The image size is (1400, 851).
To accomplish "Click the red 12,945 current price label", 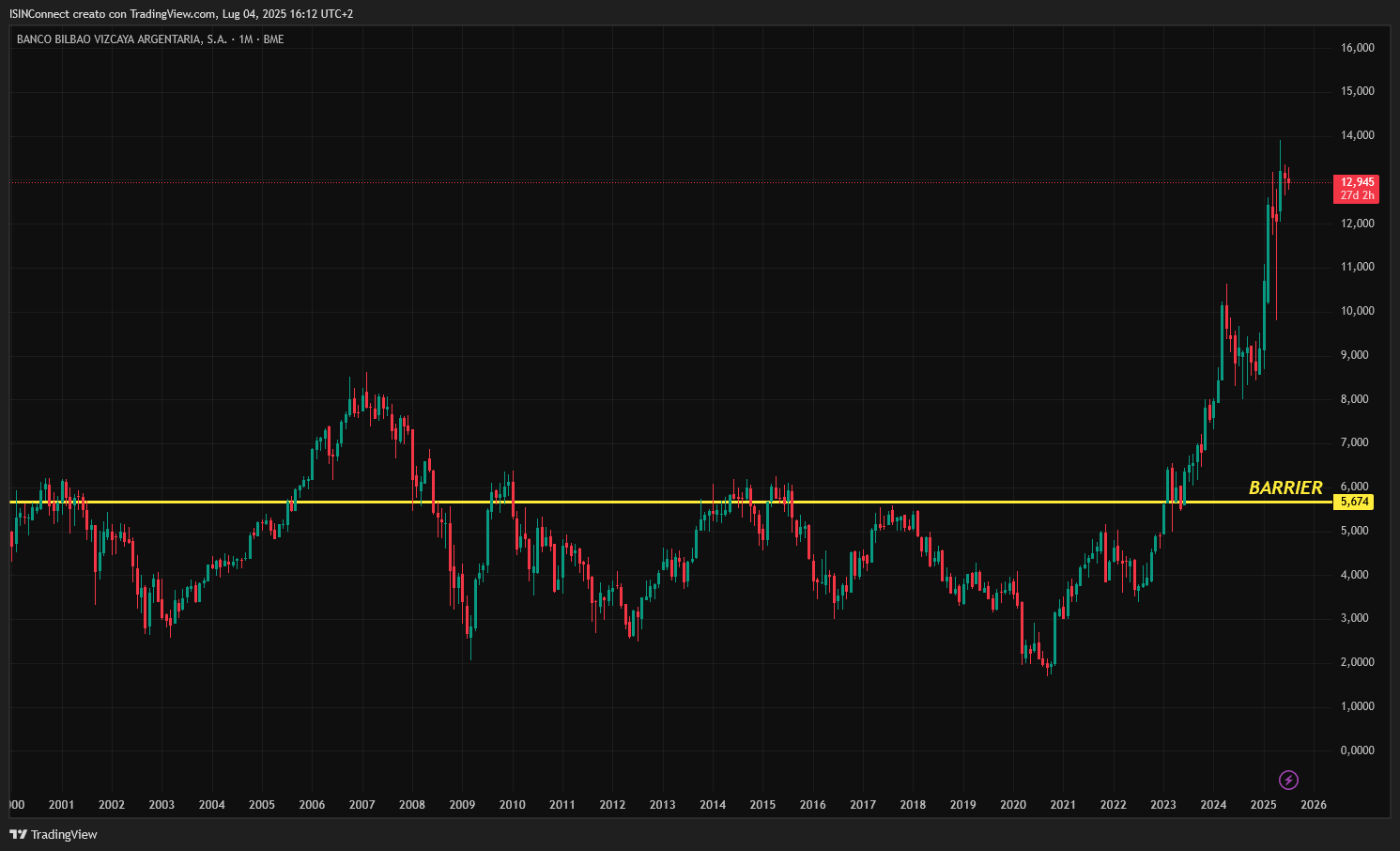I will point(1357,182).
